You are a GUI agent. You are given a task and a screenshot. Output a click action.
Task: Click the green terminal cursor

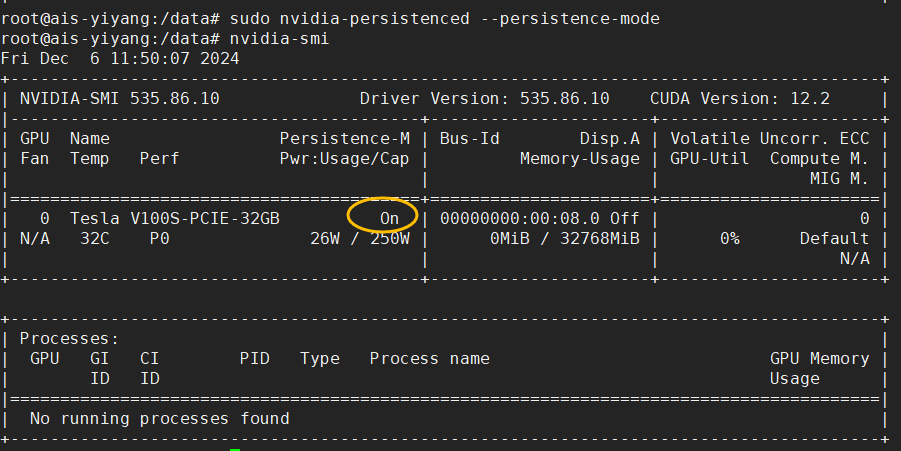pyautogui.click(x=235, y=449)
